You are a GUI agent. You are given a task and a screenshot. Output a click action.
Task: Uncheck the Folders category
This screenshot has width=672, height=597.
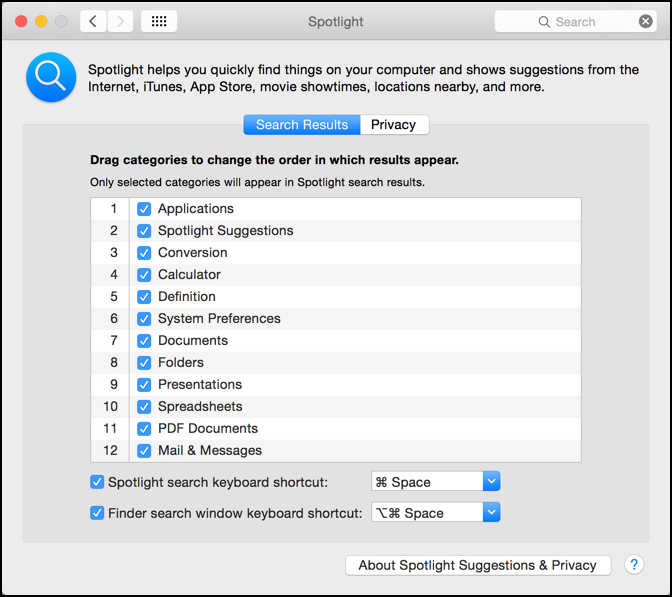click(144, 363)
